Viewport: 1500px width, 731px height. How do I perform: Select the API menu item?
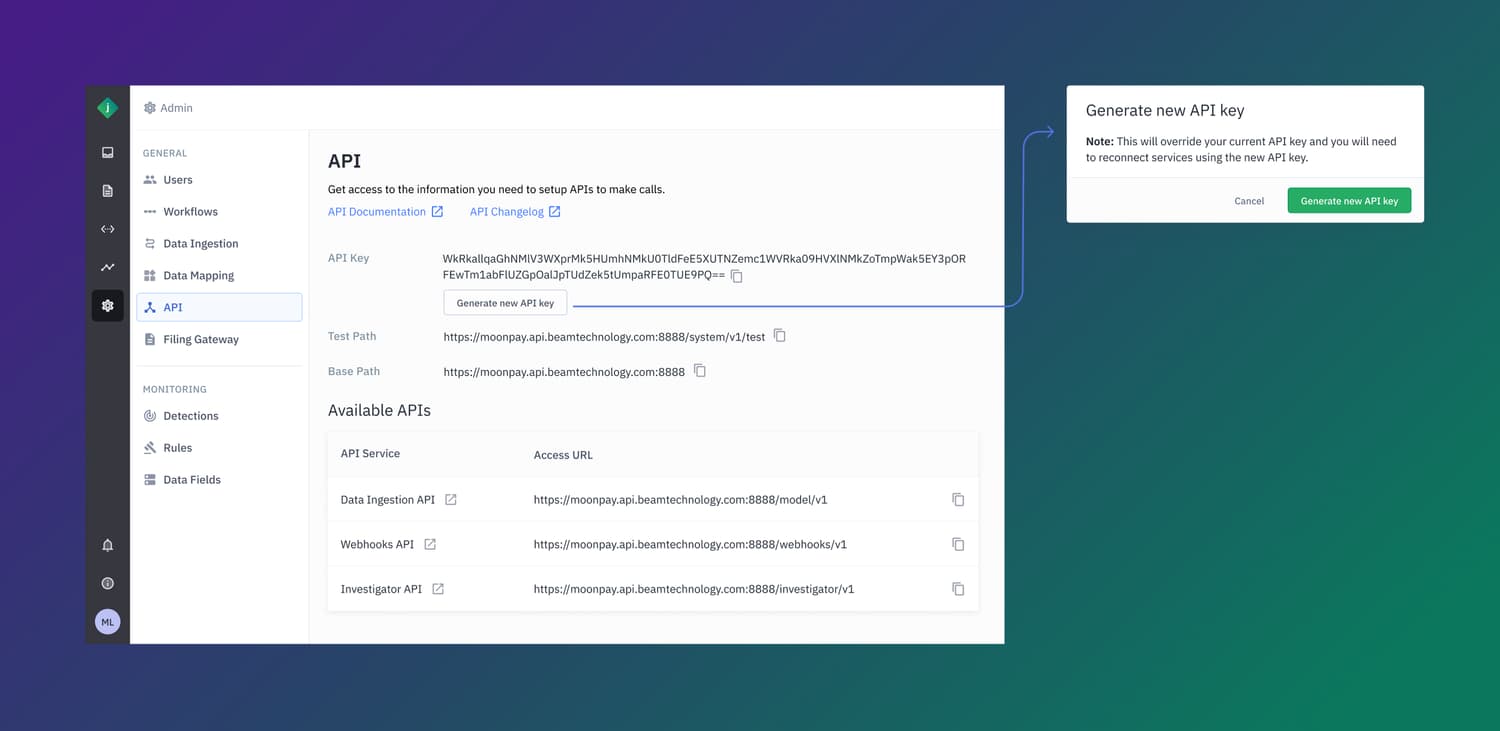click(x=219, y=307)
